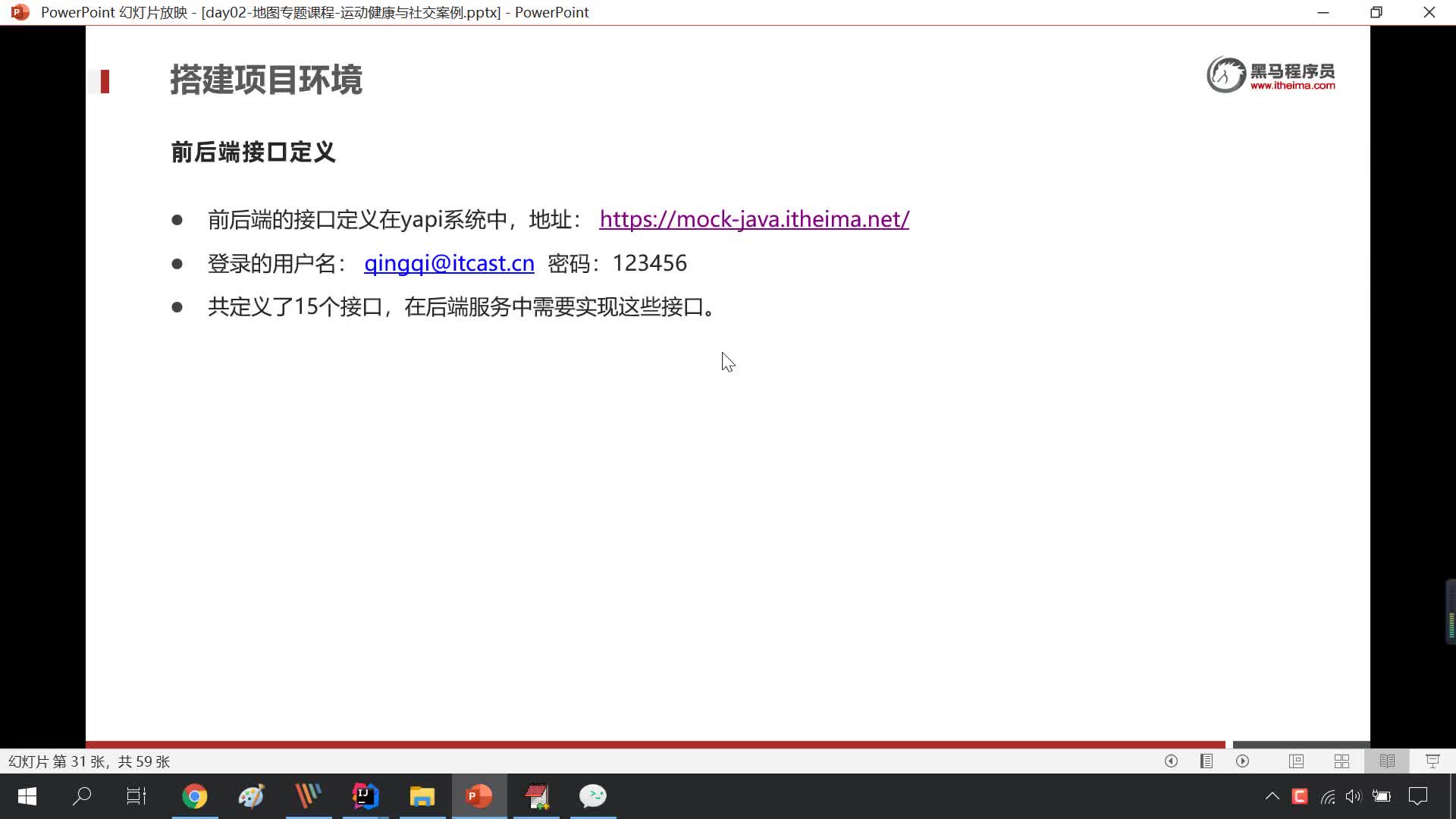Open Windows taskbar search
This screenshot has height=819, width=1456.
[x=82, y=796]
